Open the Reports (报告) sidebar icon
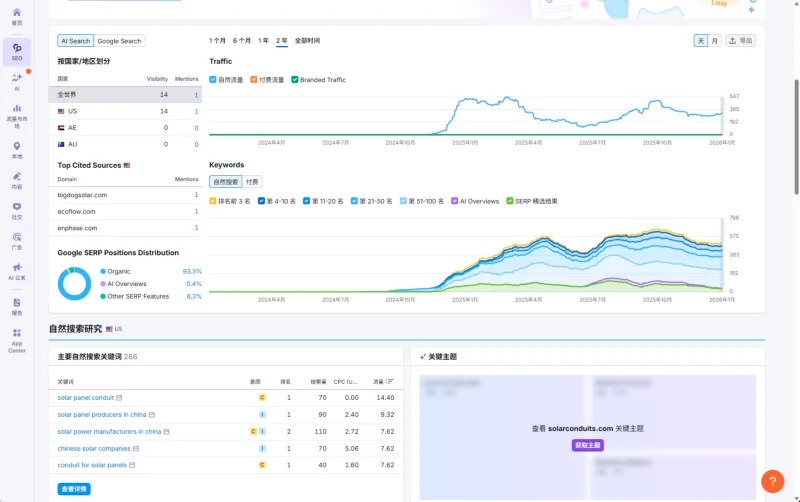The height and width of the screenshot is (502, 800). pos(17,307)
